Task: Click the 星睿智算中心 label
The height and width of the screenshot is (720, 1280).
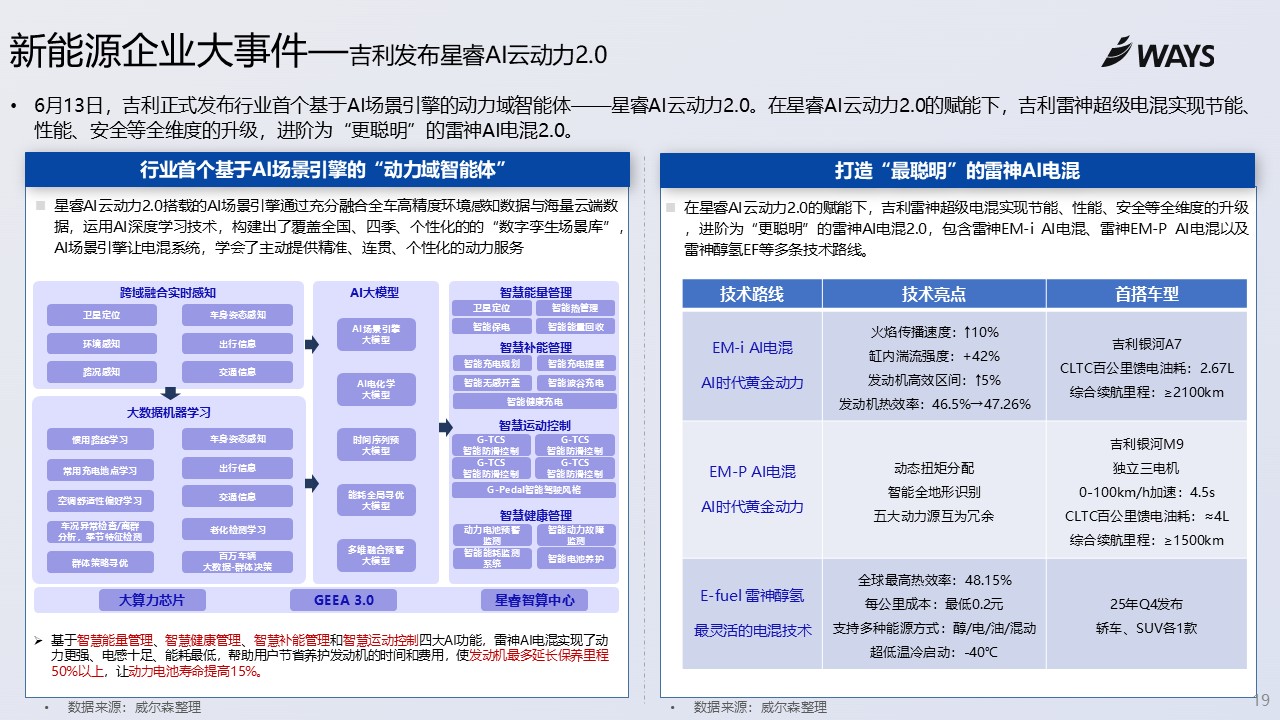Action: click(x=535, y=600)
